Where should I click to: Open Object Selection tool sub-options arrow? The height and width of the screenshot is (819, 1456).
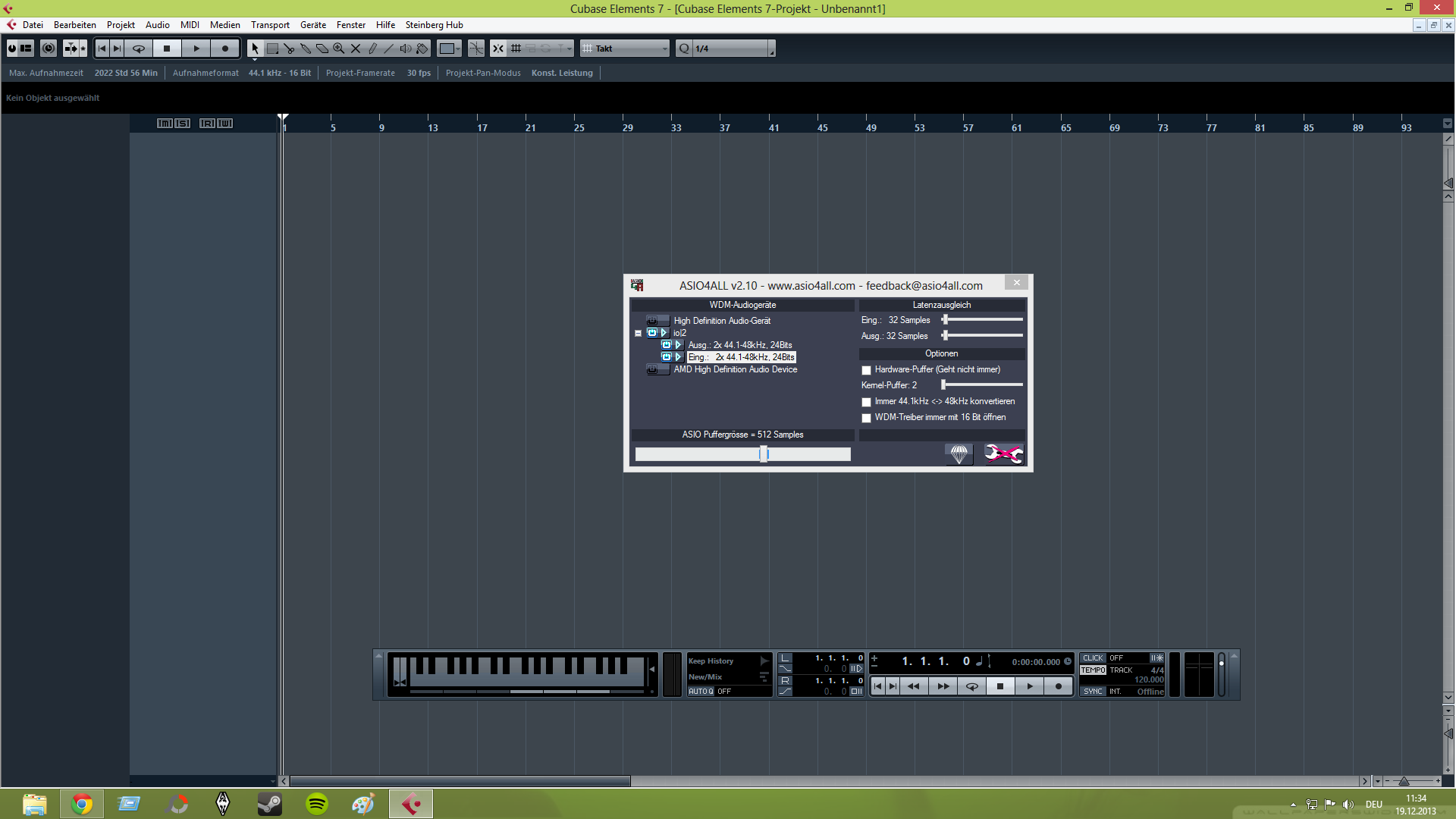pyautogui.click(x=255, y=58)
